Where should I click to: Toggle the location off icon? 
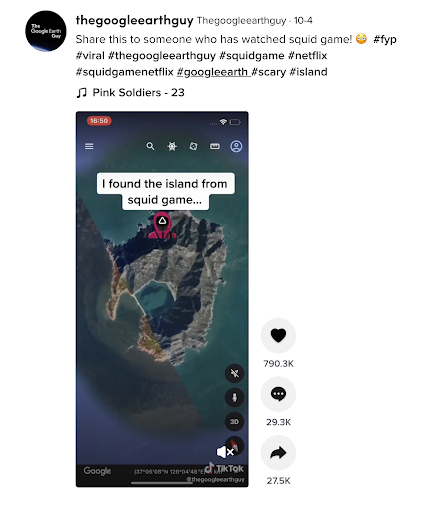234,373
